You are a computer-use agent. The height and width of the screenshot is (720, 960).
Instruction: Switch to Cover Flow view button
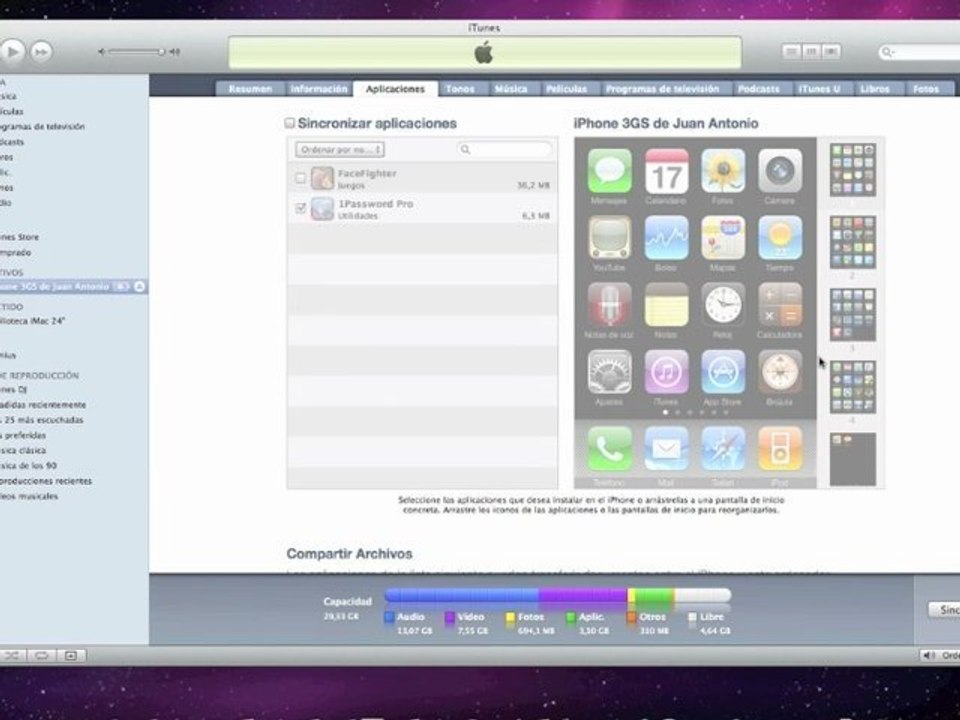tap(831, 52)
